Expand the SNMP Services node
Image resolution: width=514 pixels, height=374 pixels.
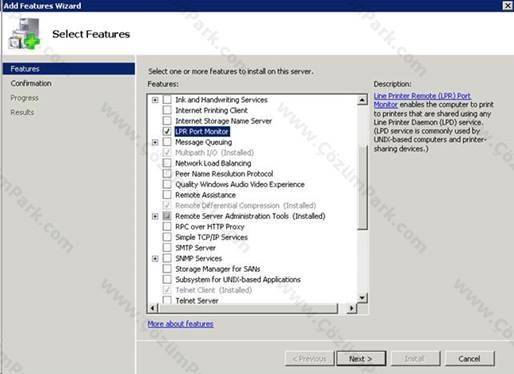pyautogui.click(x=155, y=259)
